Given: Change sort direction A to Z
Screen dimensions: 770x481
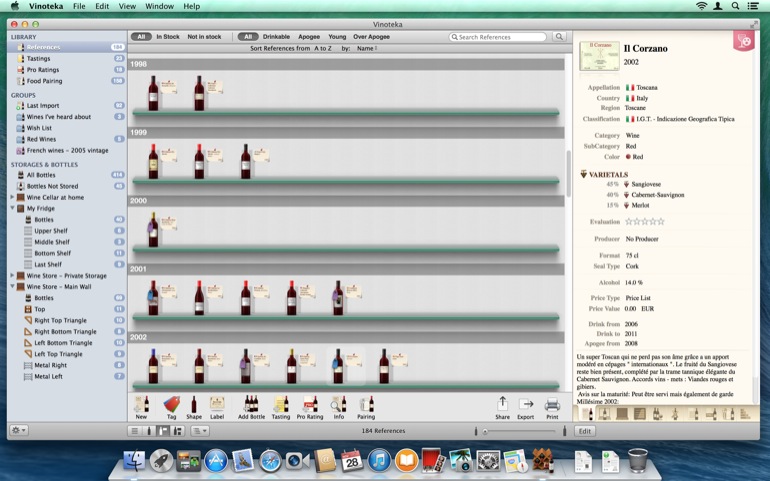Looking at the screenshot, I should coord(323,49).
